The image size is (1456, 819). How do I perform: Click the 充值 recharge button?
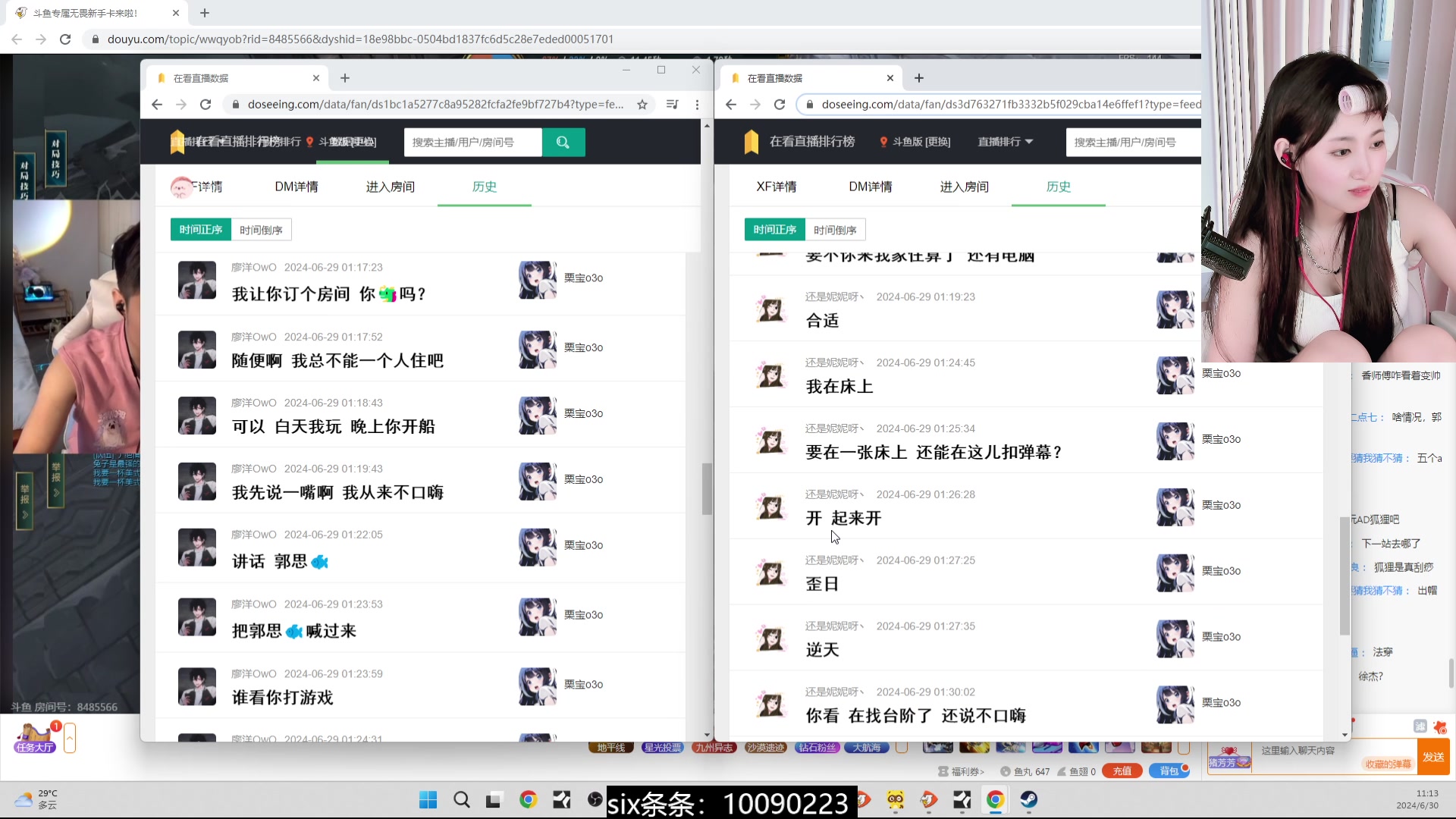pos(1122,770)
